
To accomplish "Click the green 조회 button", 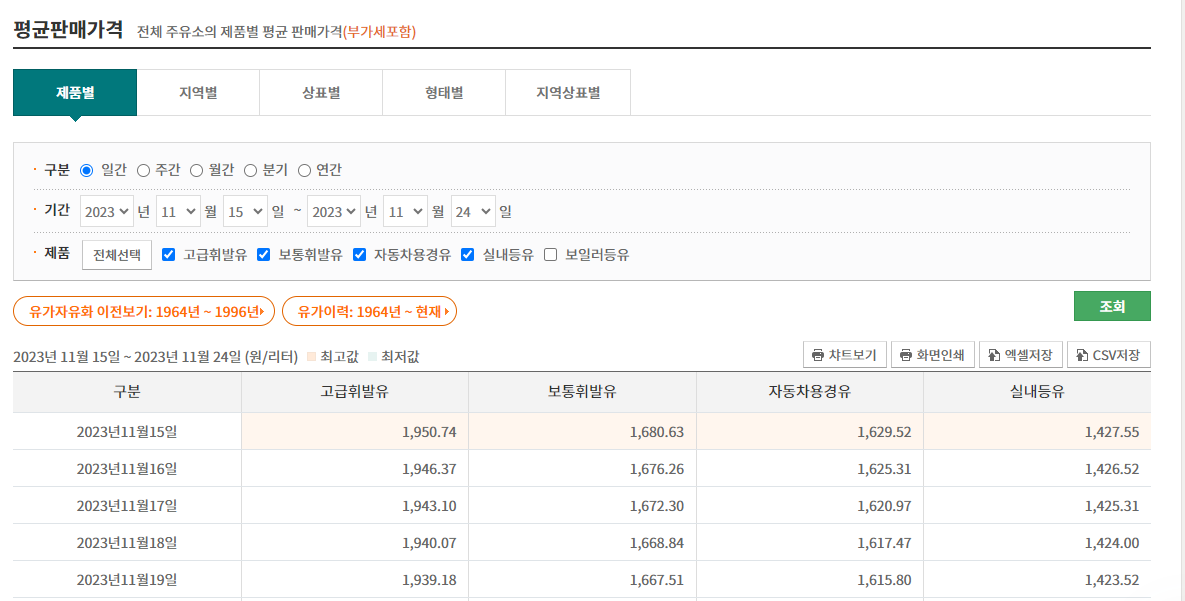I will coord(1112,306).
